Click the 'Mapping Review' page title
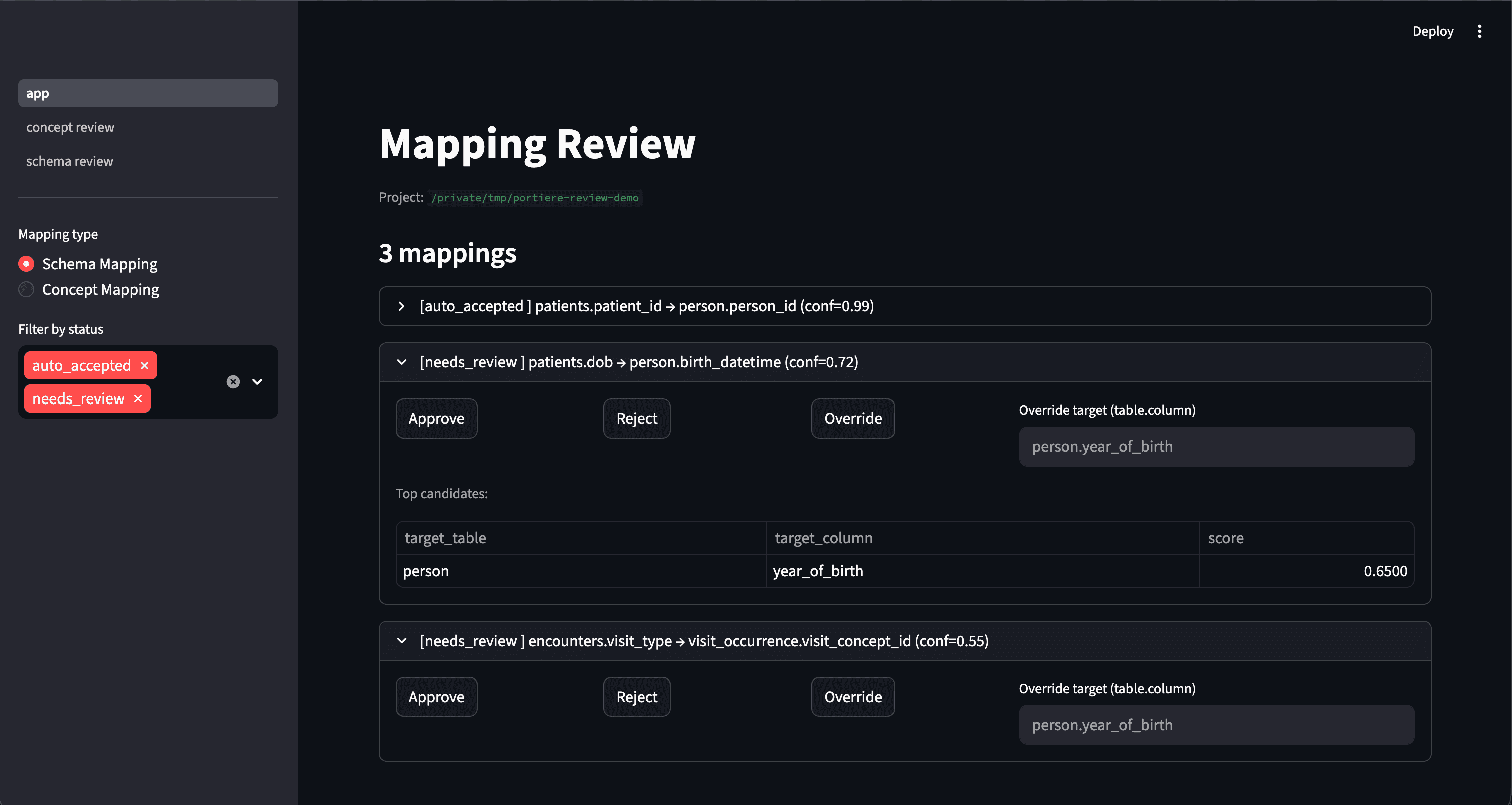Image resolution: width=1512 pixels, height=805 pixels. pyautogui.click(x=537, y=144)
